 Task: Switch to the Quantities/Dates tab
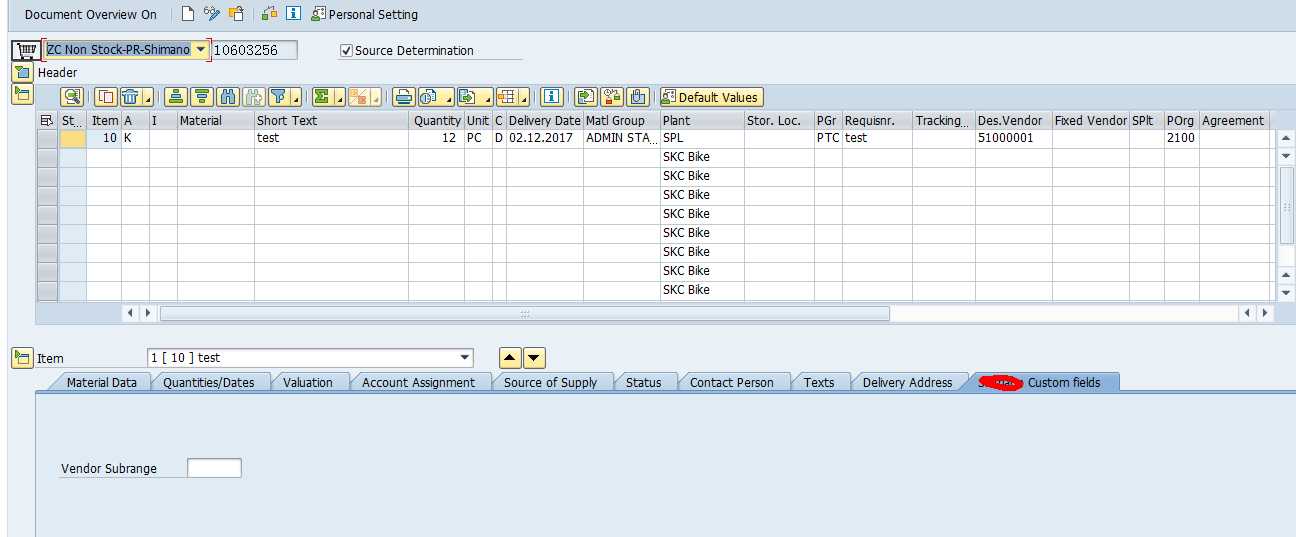click(x=208, y=382)
